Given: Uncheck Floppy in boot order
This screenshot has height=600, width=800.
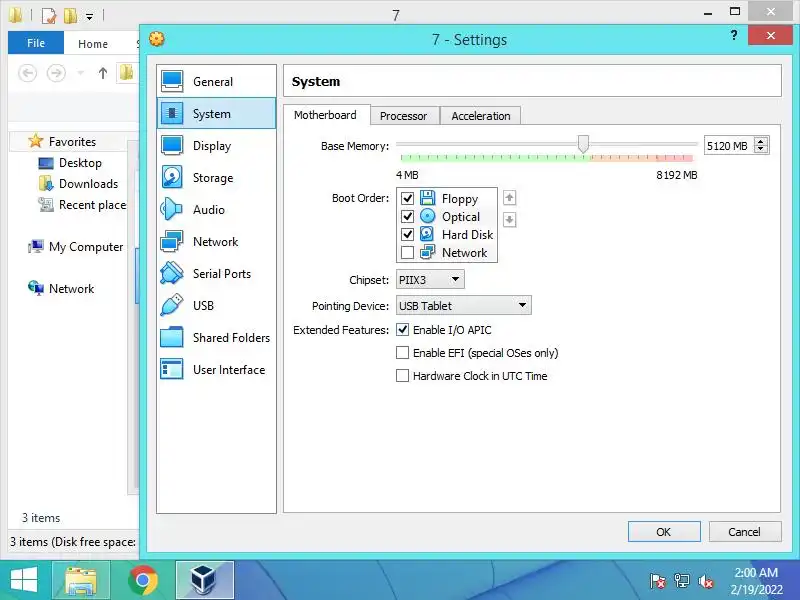Looking at the screenshot, I should click(x=407, y=198).
